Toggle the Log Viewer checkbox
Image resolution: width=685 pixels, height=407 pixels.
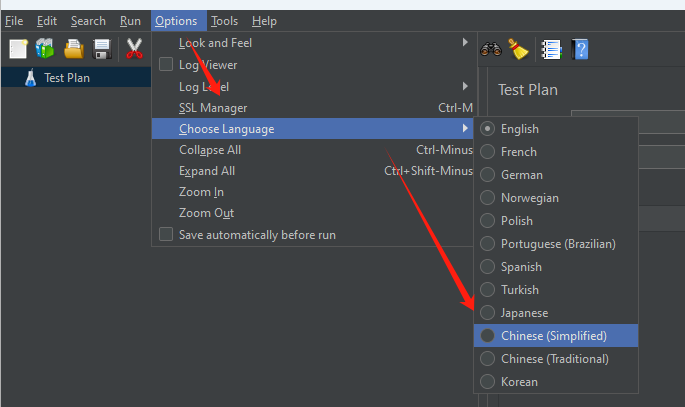pyautogui.click(x=166, y=65)
